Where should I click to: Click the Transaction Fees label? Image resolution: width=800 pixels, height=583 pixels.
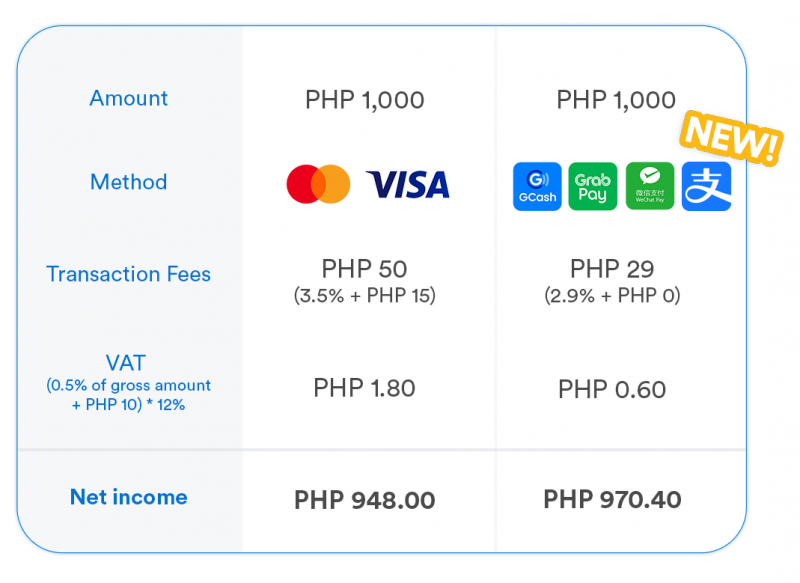129,274
